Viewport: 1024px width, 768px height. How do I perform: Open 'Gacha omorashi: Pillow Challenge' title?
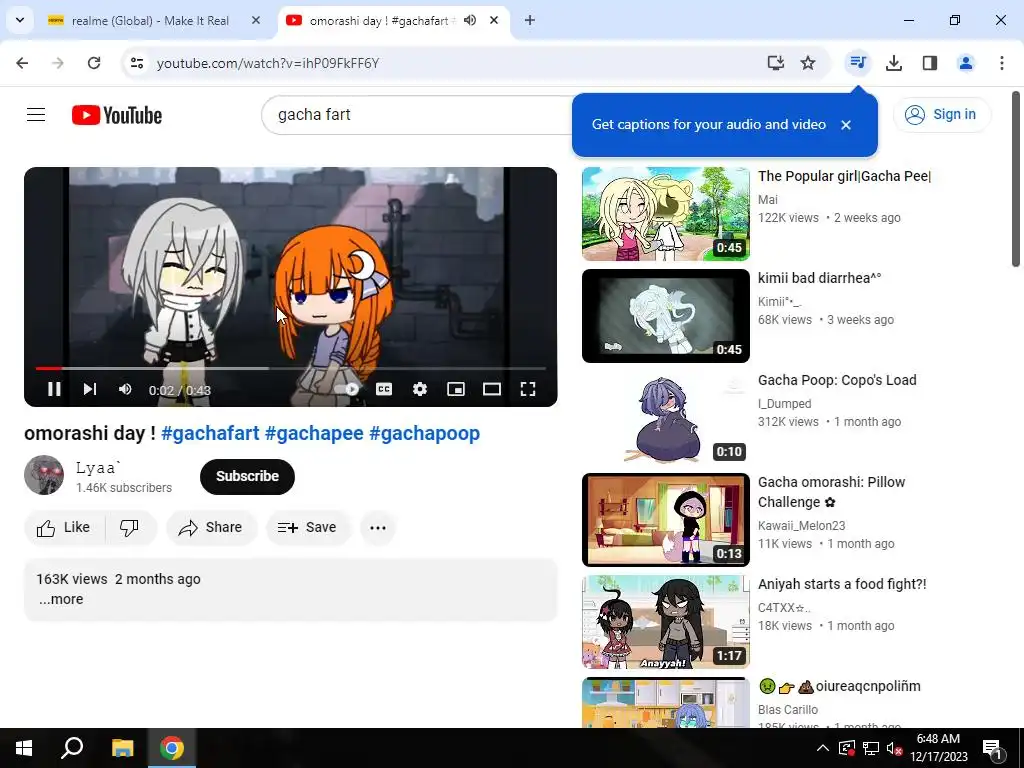click(831, 492)
